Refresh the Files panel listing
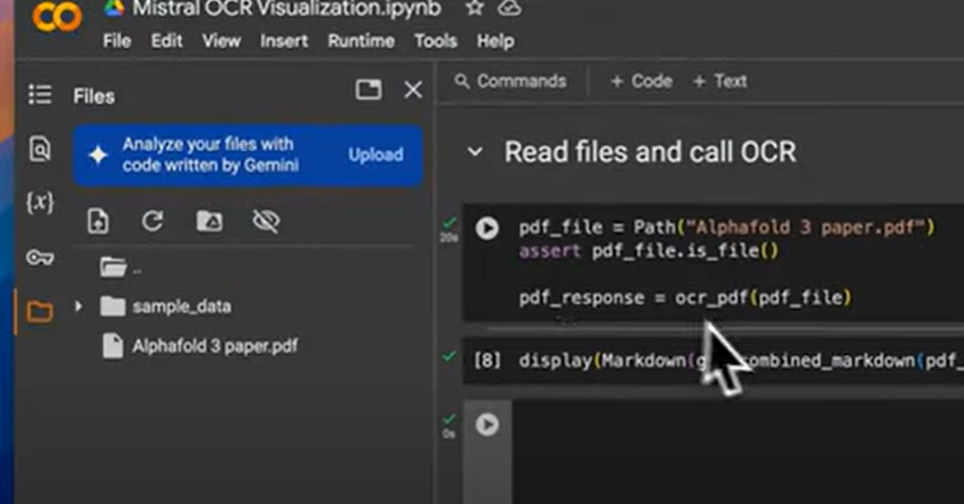This screenshot has height=504, width=964. tap(152, 222)
